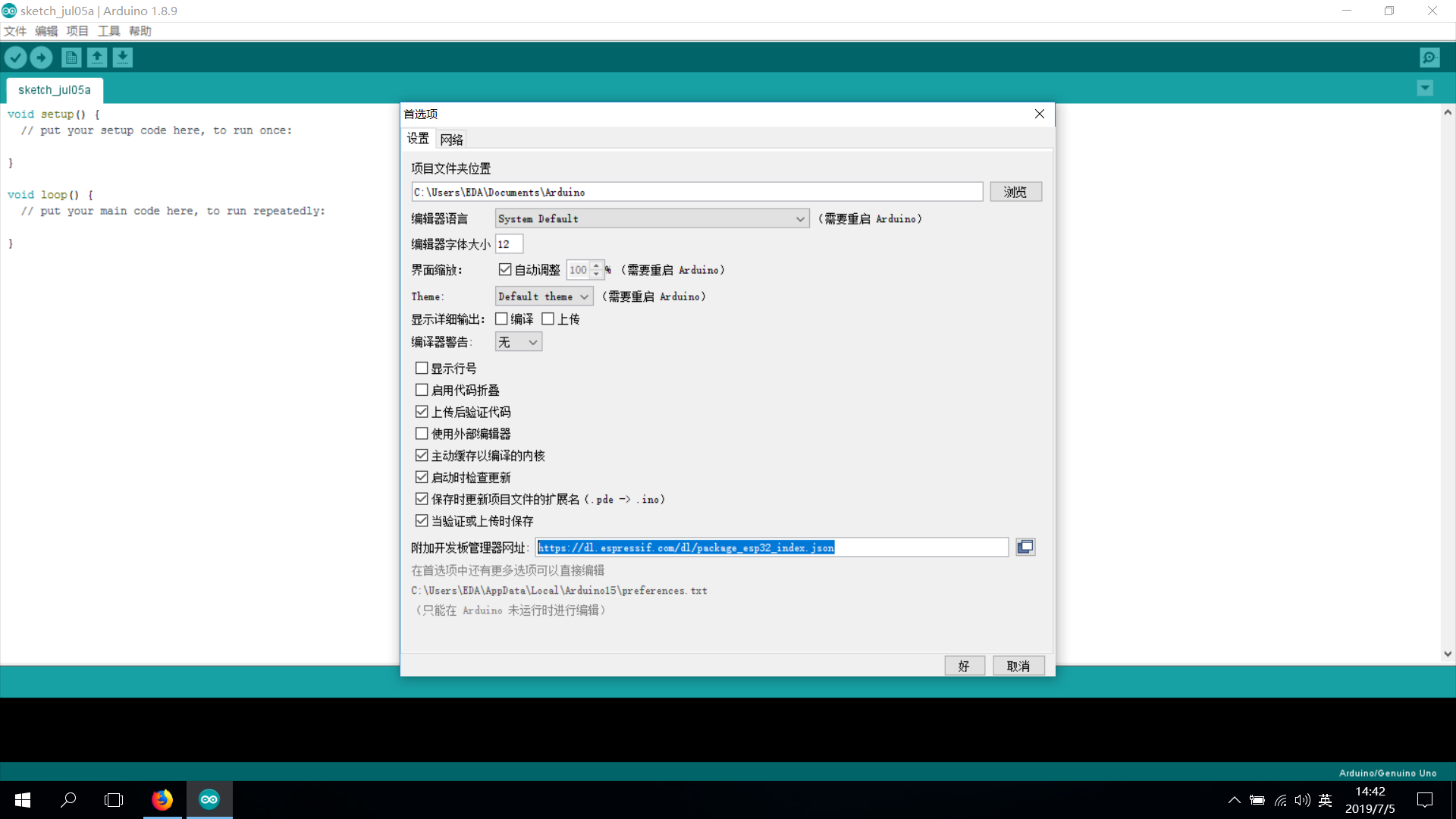The height and width of the screenshot is (819, 1456).
Task: Open the additional board URLs editor window icon
Action: point(1025,548)
